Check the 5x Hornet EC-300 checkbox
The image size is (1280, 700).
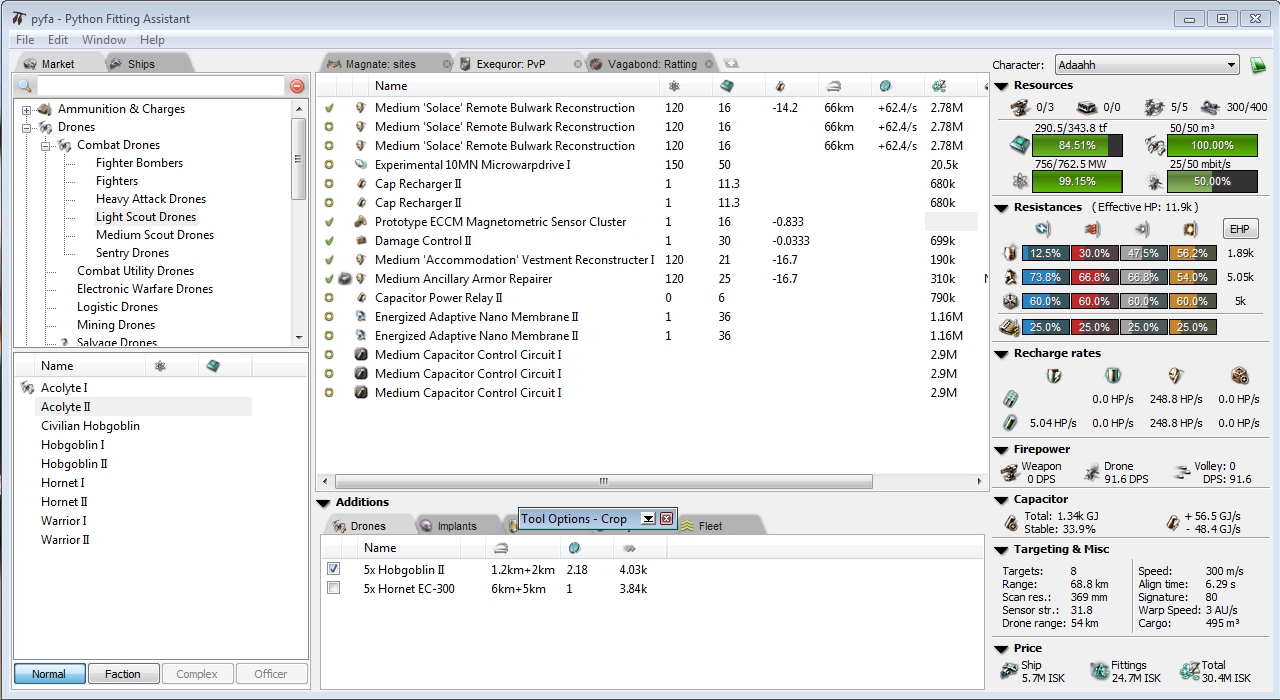tap(334, 588)
